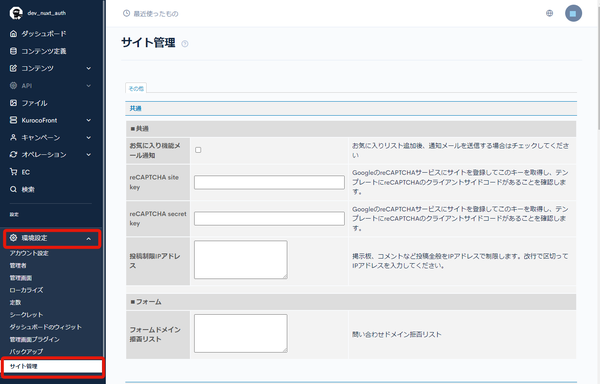Open 管理画面プラグイン submenu item
The width and height of the screenshot is (600, 384).
pyautogui.click(x=34, y=339)
